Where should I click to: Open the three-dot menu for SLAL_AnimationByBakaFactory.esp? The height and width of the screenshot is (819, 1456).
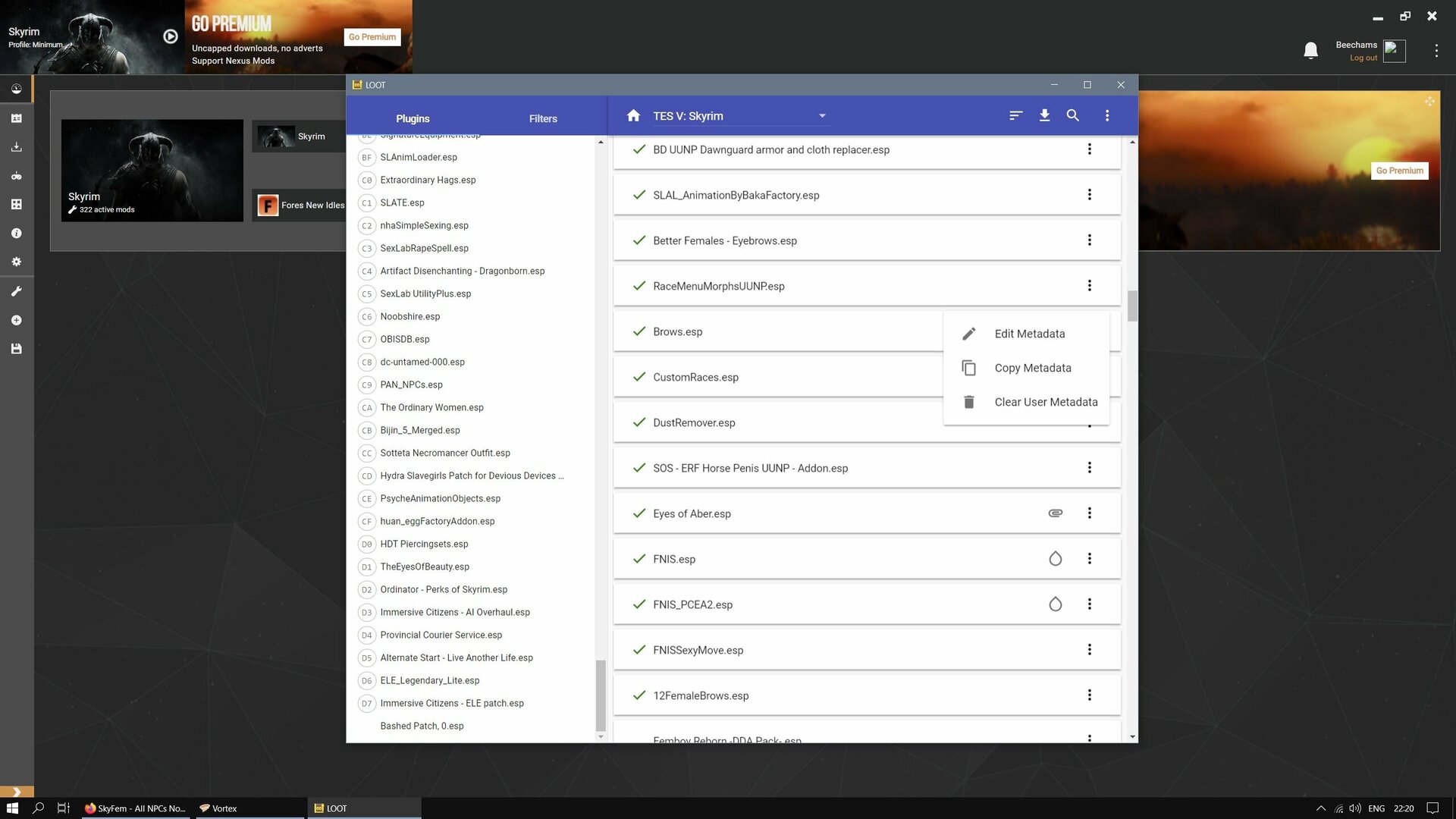tap(1089, 195)
